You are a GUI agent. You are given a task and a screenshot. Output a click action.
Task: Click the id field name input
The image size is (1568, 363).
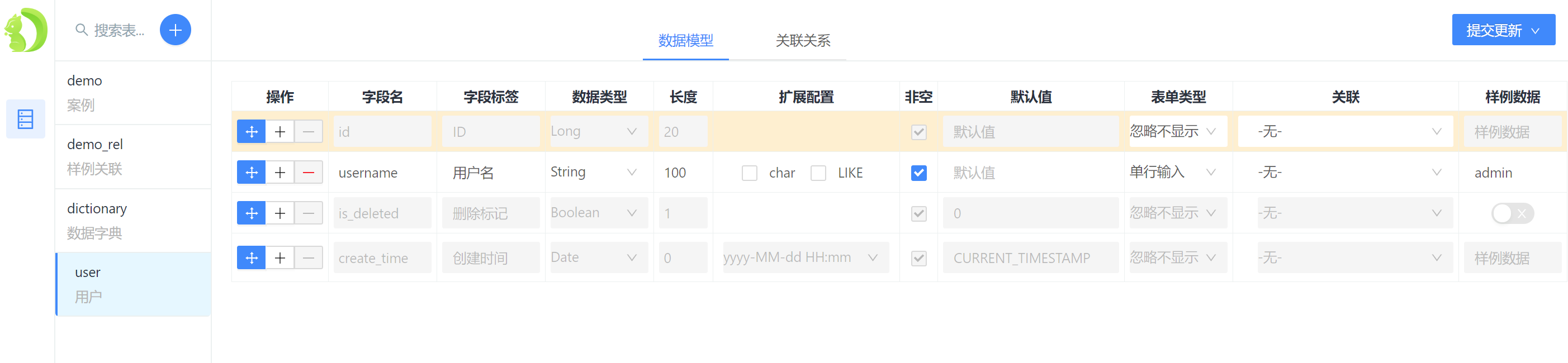tap(382, 132)
